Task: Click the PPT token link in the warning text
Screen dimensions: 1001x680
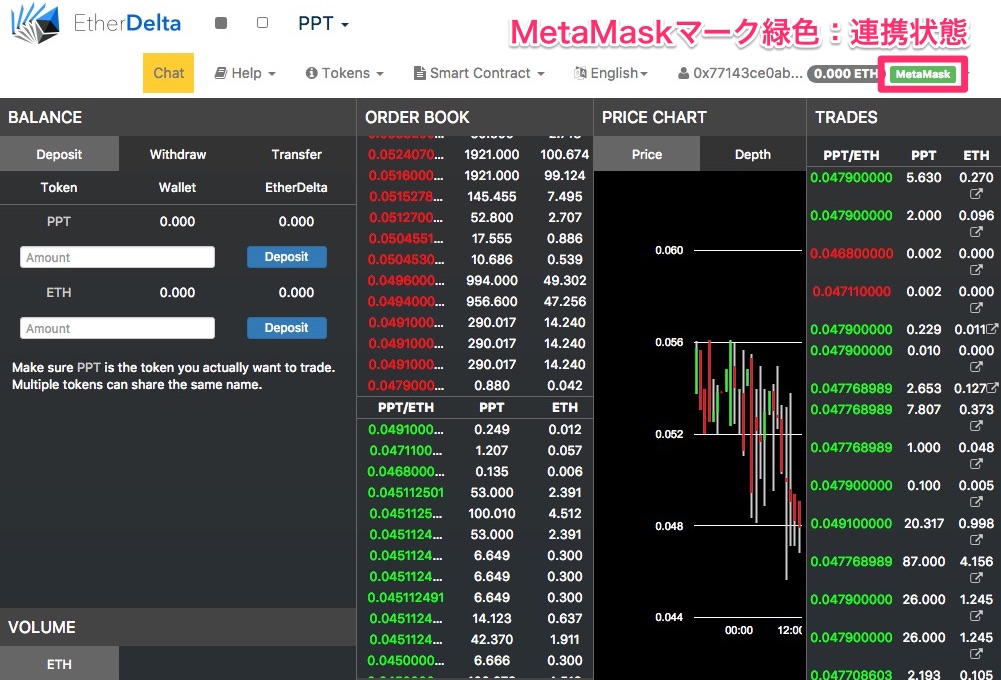Action: tap(89, 368)
